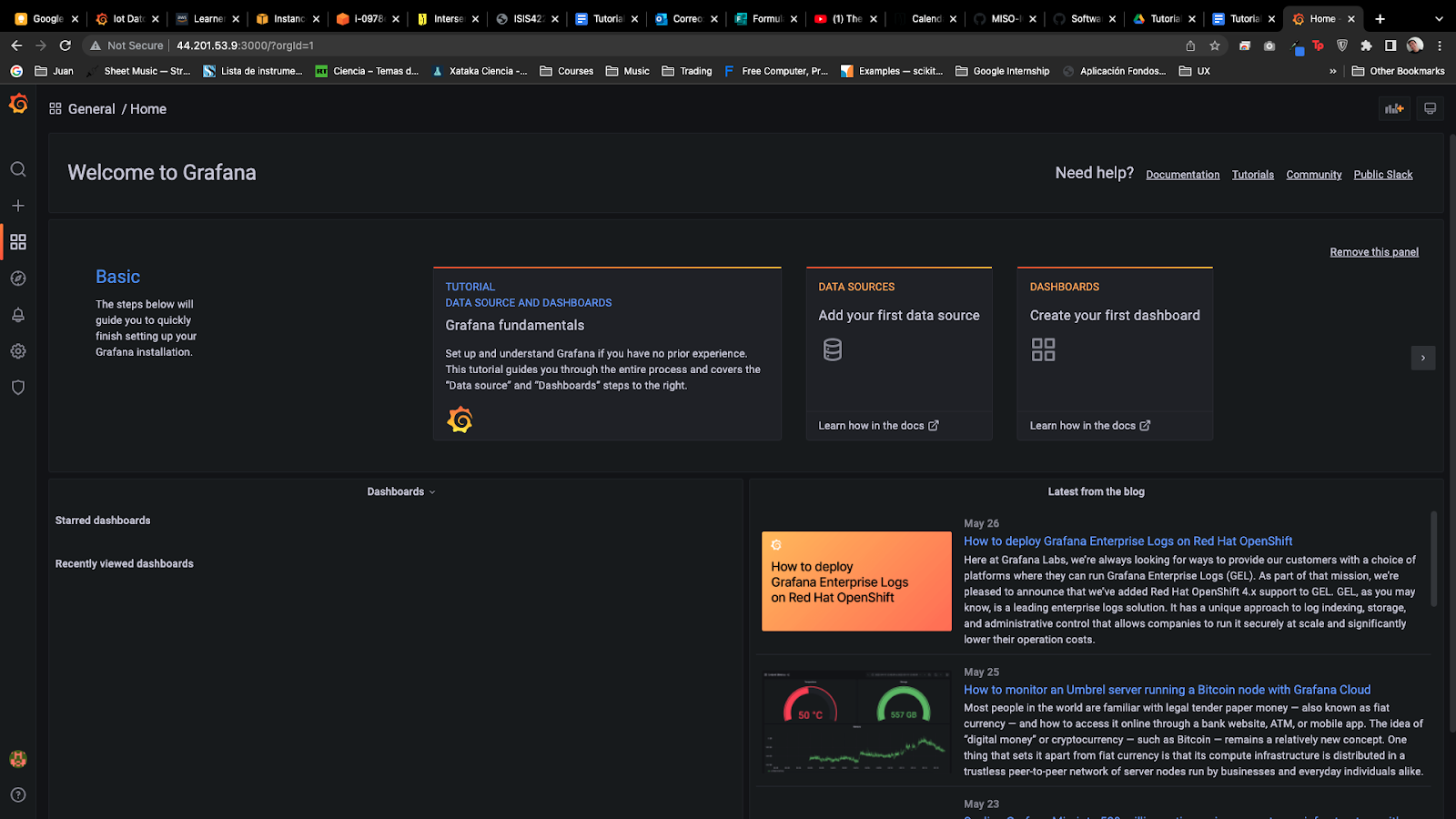Switch to the ISIS42 browser tab

[527, 18]
